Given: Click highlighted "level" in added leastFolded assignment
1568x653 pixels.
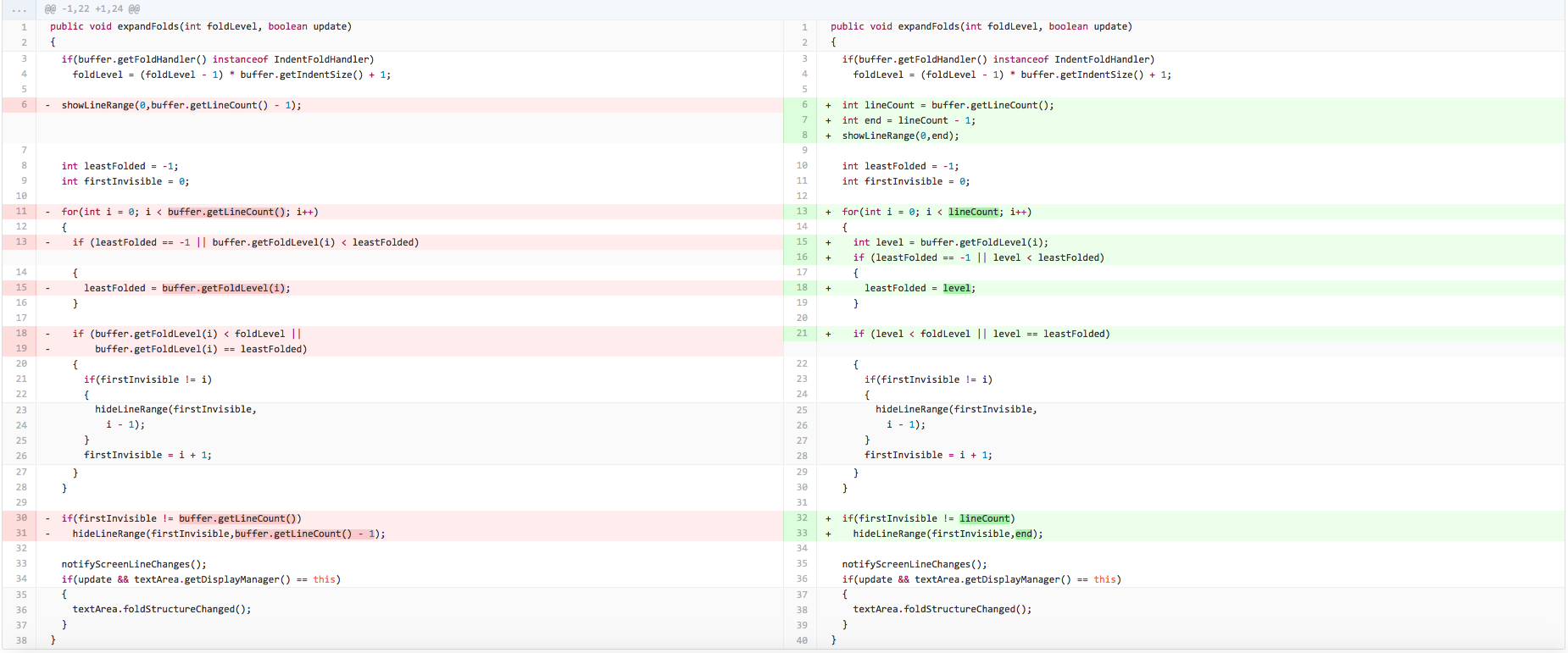Looking at the screenshot, I should coord(956,288).
